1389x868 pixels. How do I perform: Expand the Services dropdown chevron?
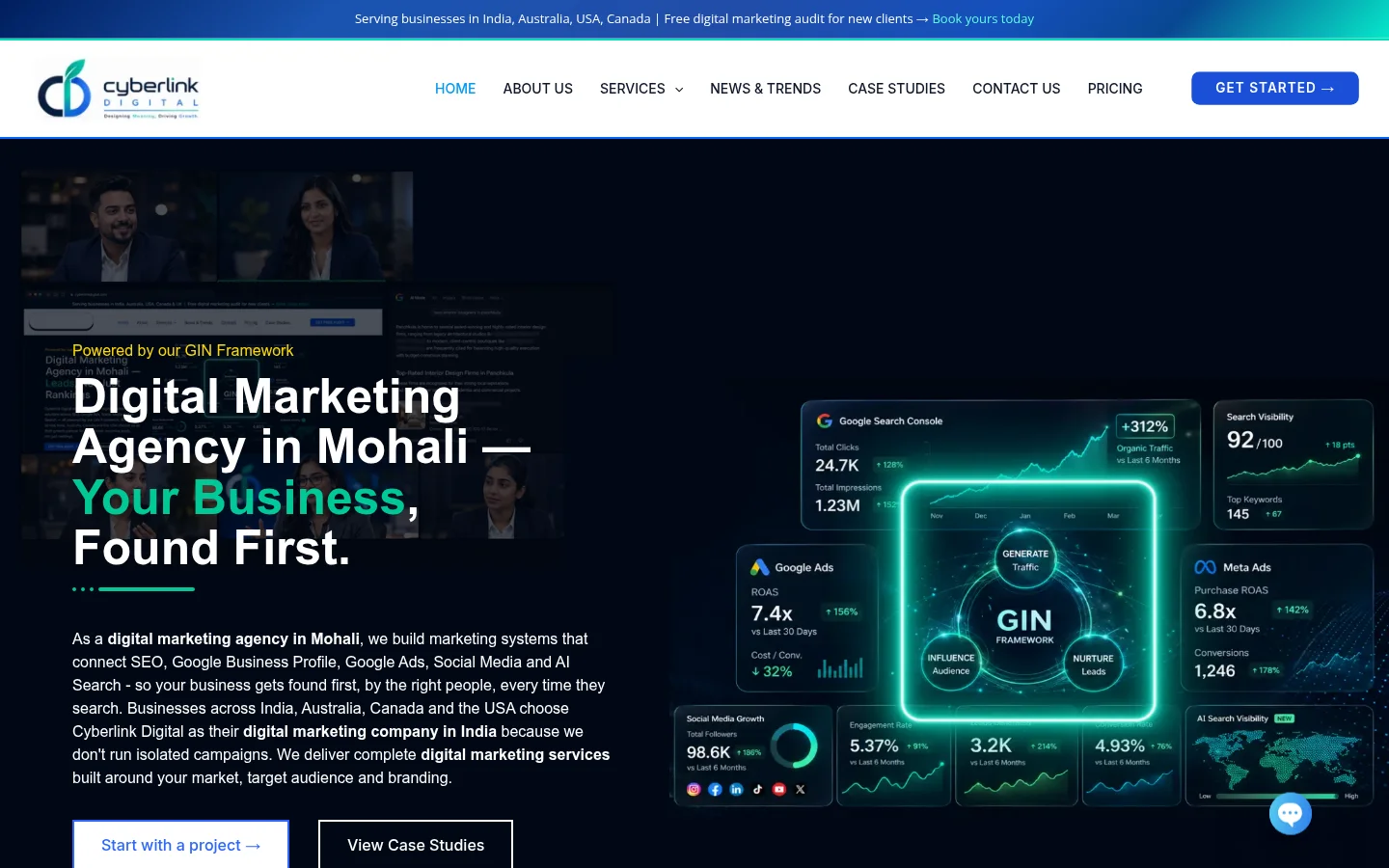679,89
